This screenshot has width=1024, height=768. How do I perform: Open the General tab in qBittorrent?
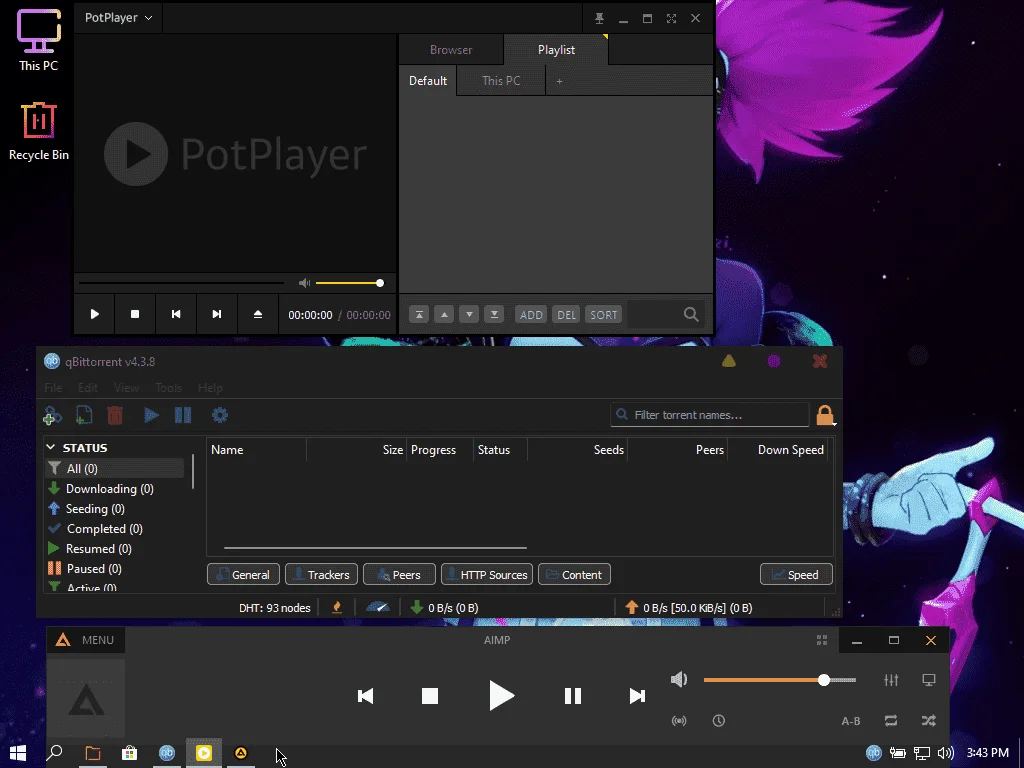point(244,575)
